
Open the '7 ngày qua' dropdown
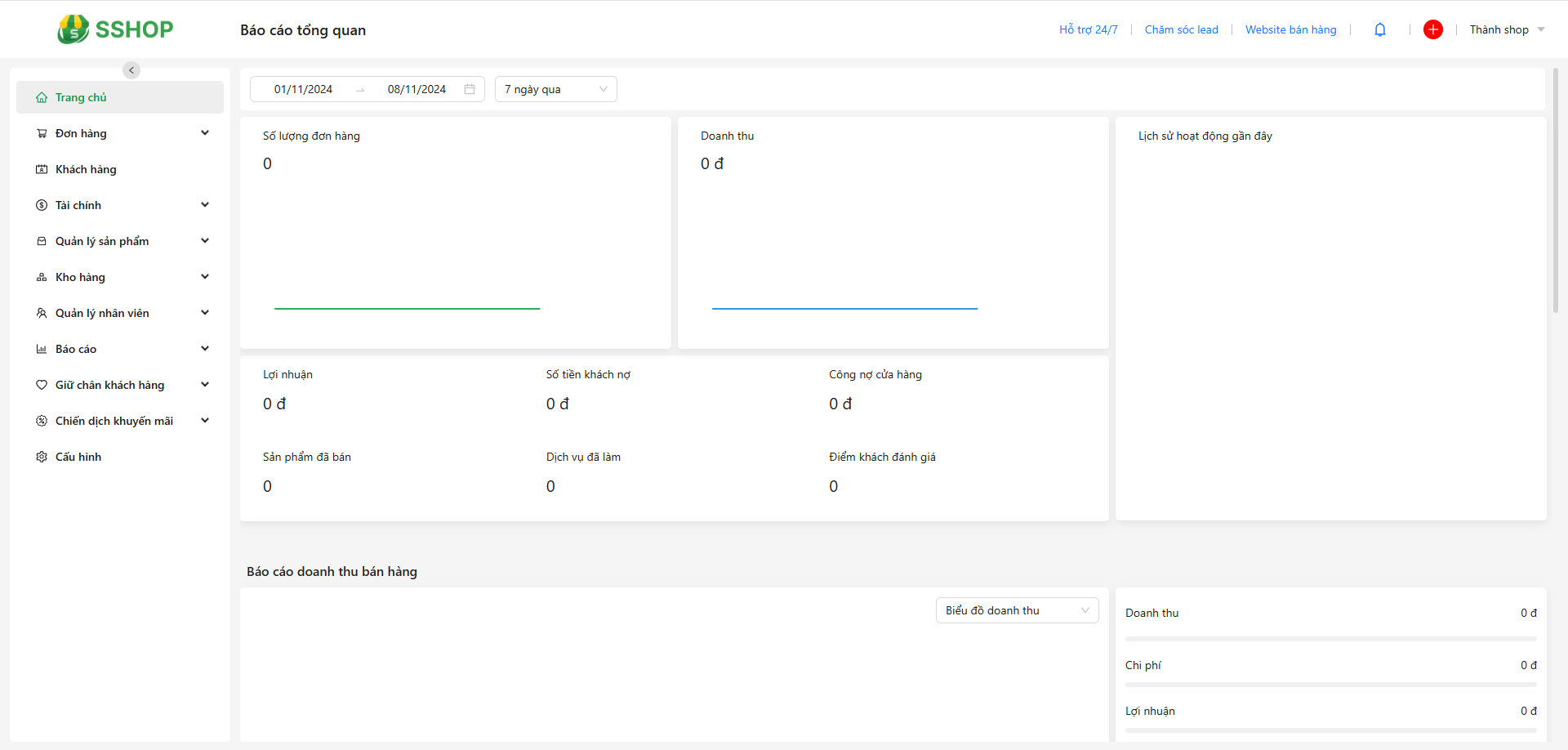pos(555,89)
